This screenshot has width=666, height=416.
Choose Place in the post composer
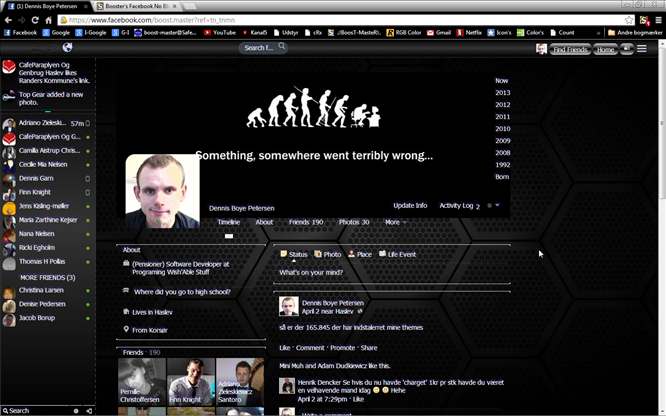(x=360, y=254)
